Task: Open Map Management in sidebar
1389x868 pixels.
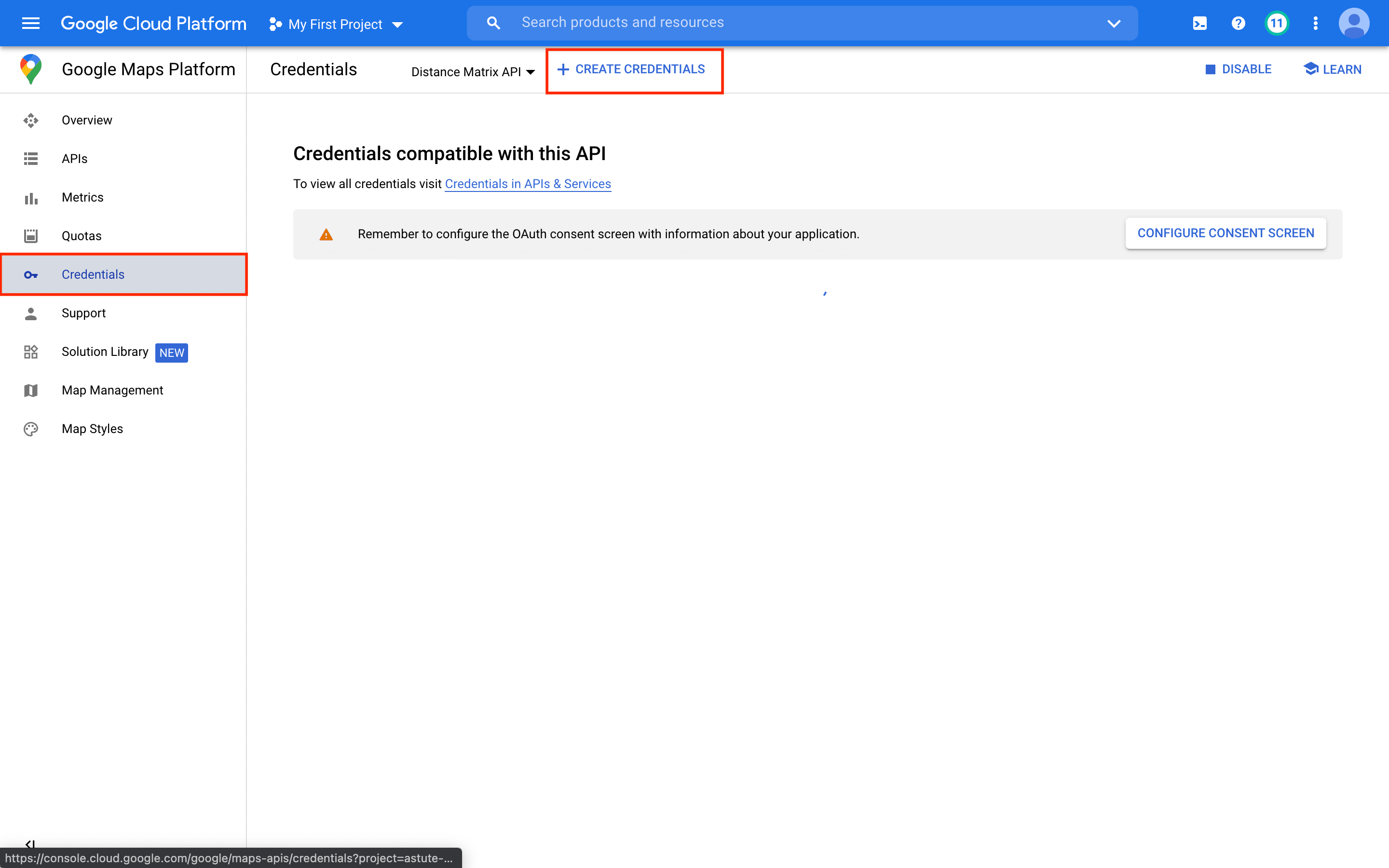Action: pyautogui.click(x=123, y=391)
